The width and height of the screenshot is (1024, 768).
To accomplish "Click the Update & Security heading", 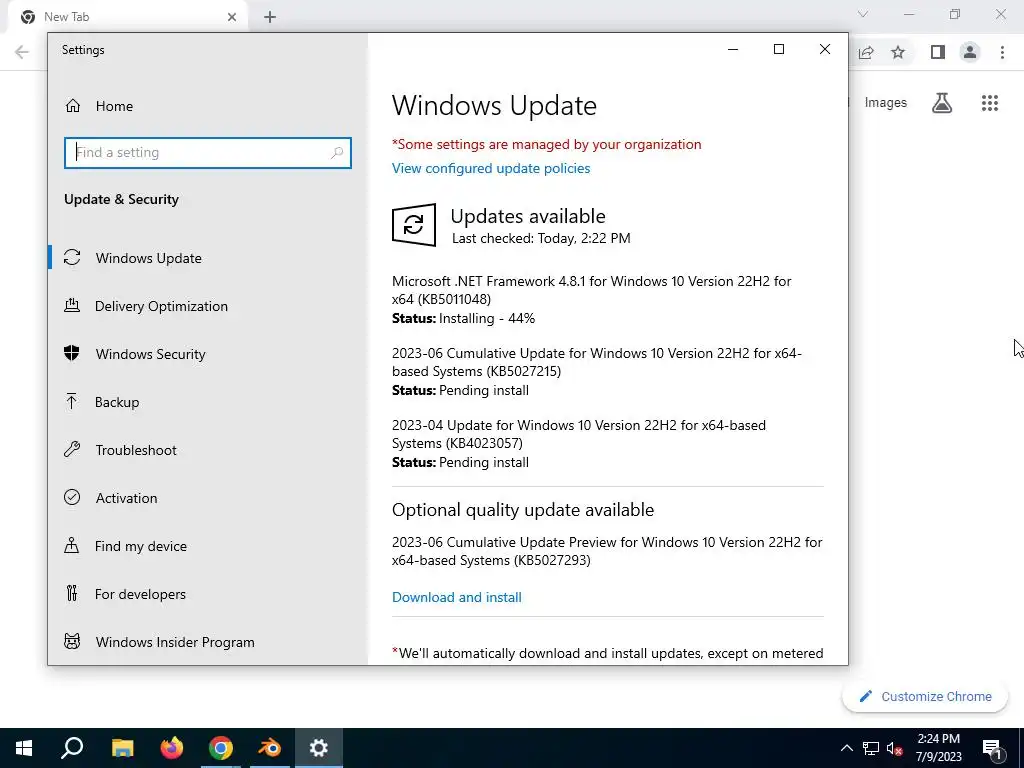I will pyautogui.click(x=121, y=199).
